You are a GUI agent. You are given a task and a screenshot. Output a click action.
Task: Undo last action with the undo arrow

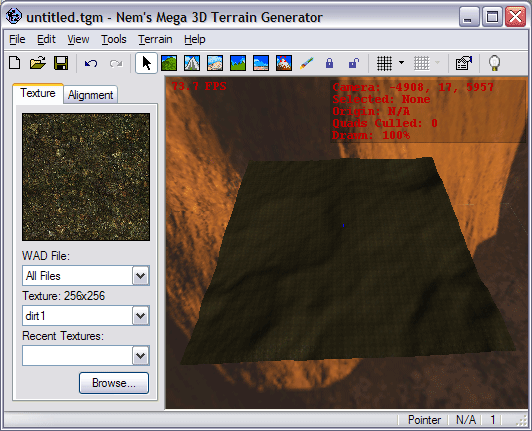(x=91, y=63)
